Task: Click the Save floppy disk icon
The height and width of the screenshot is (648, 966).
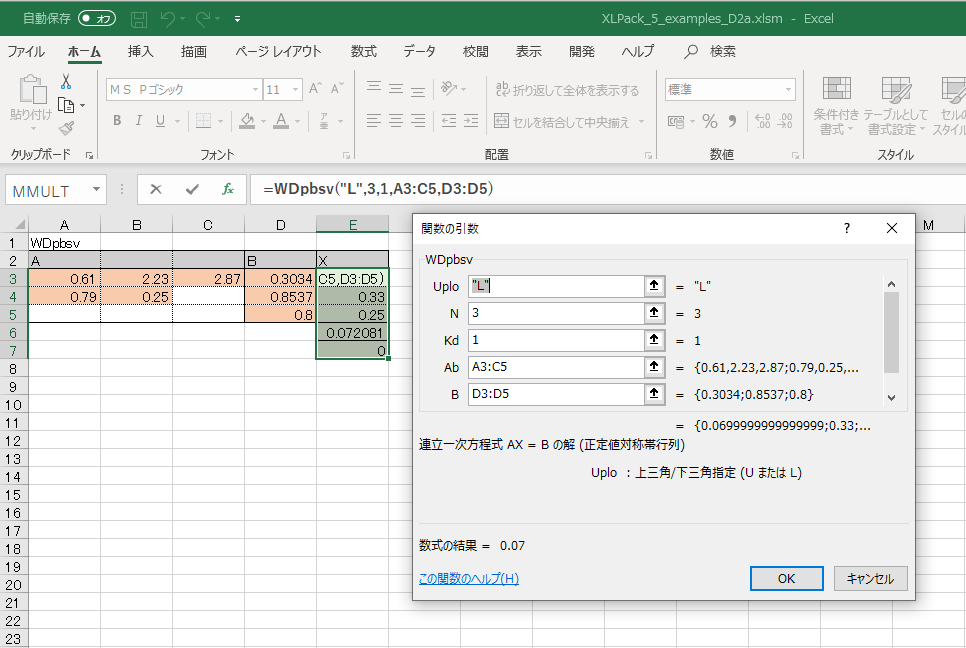Action: [x=139, y=19]
